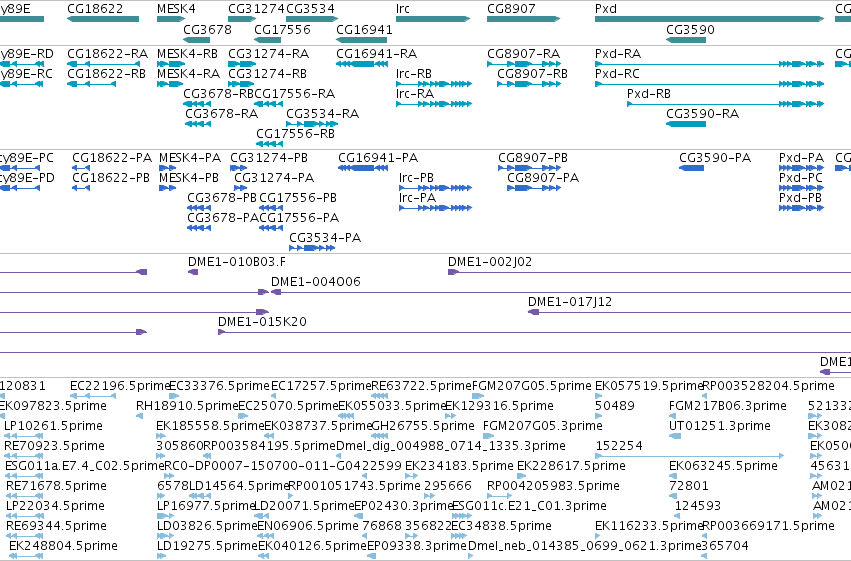Open transcript label CG8907-RB
This screenshot has width=851, height=561.
pyautogui.click(x=532, y=74)
